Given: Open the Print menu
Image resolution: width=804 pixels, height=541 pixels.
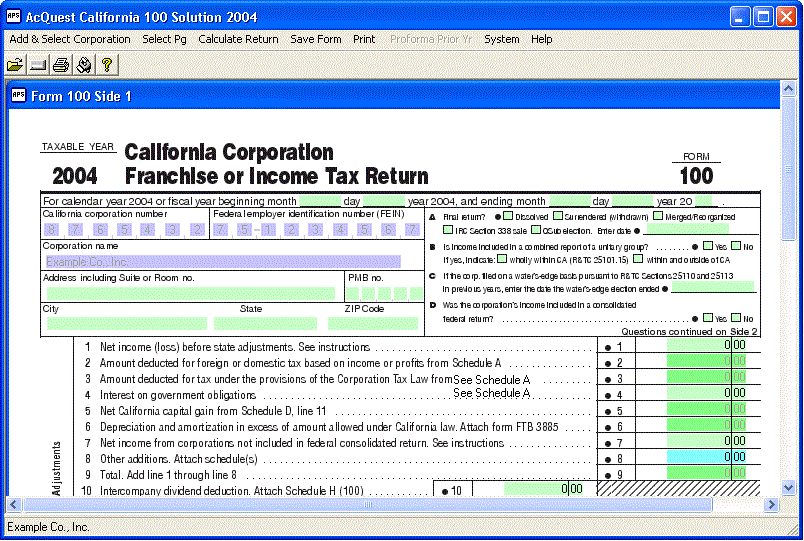Looking at the screenshot, I should pyautogui.click(x=364, y=39).
